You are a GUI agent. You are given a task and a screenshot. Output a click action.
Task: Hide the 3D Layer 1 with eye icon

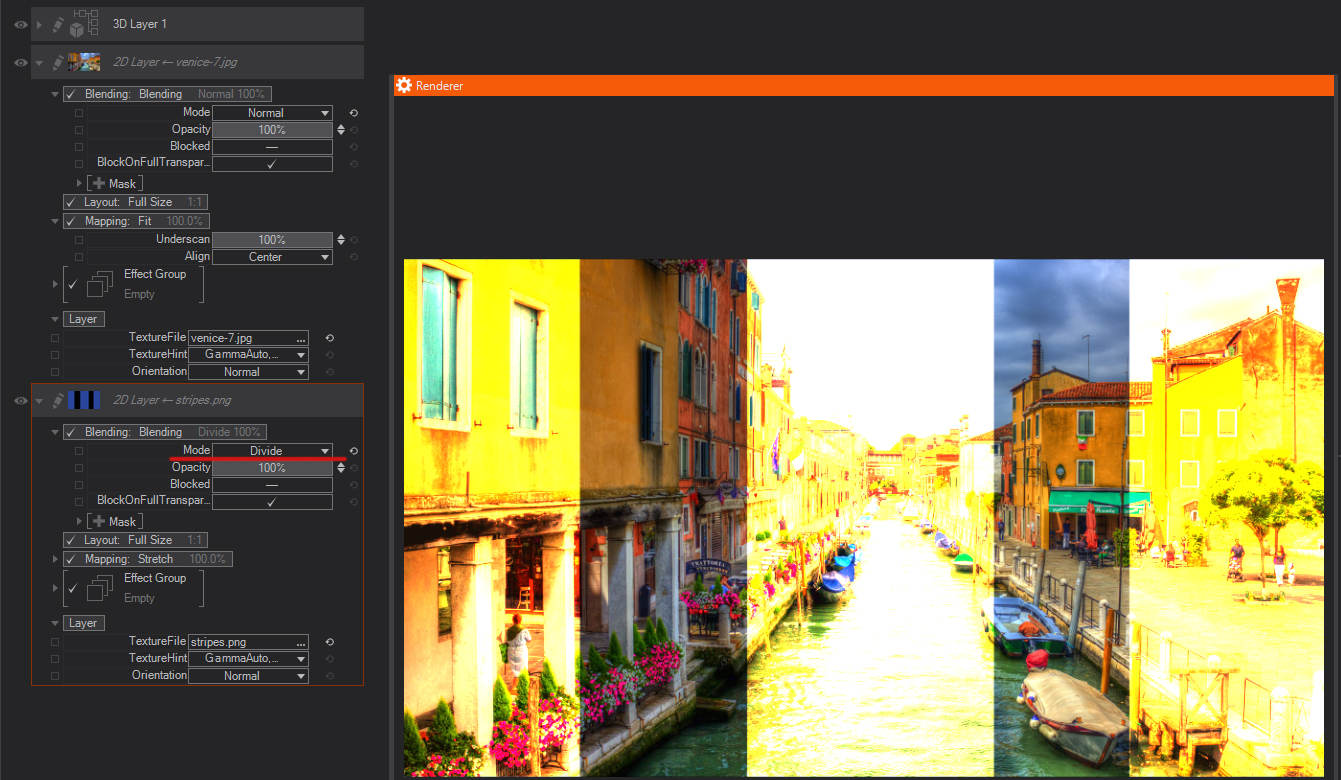click(x=20, y=24)
